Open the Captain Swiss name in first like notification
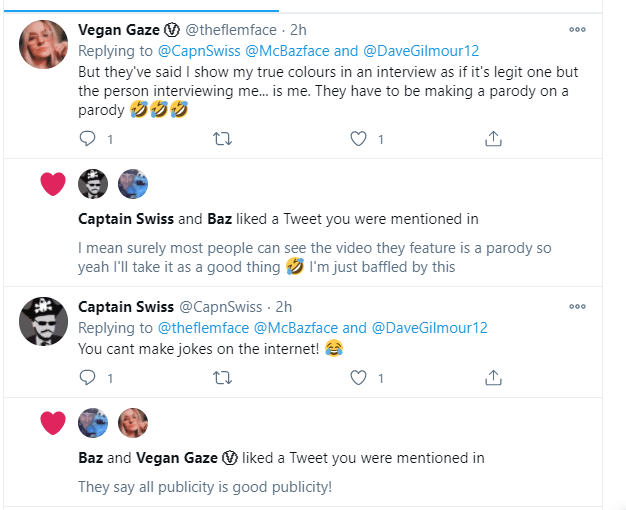Image resolution: width=626 pixels, height=510 pixels. (x=125, y=218)
